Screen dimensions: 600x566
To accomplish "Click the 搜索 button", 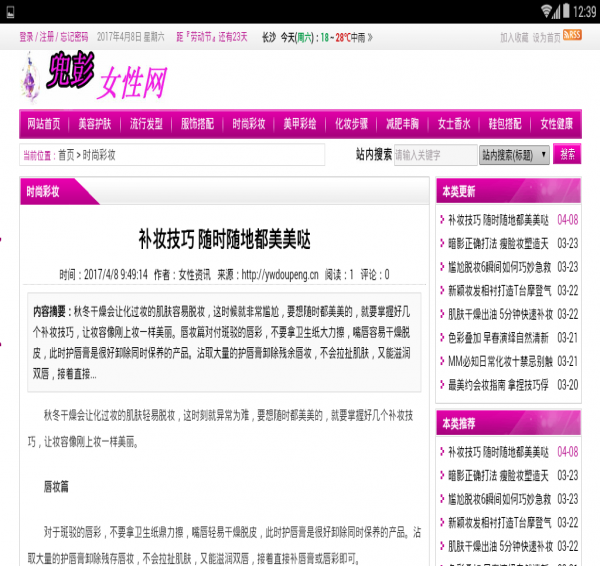I will [x=567, y=154].
